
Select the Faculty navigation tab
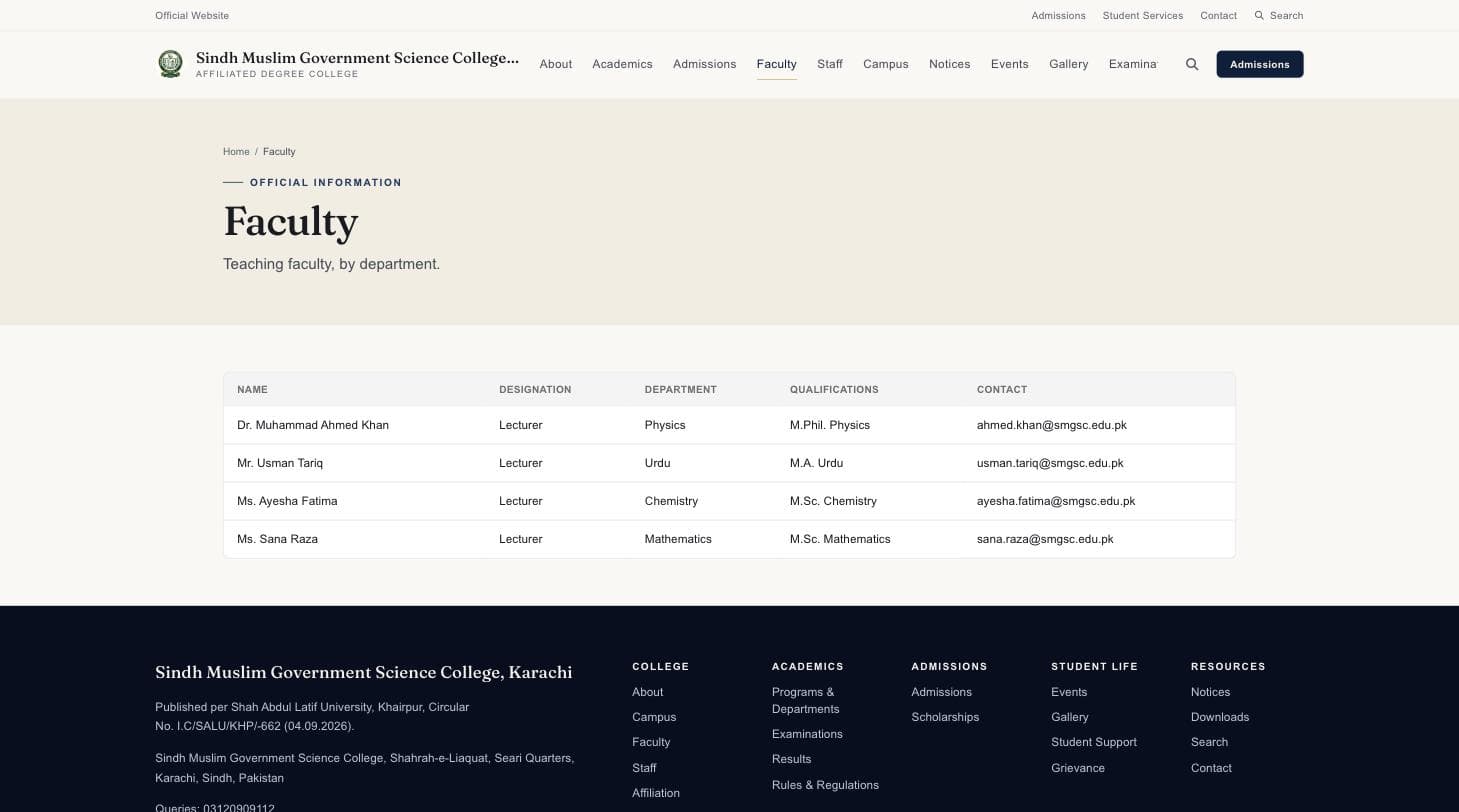tap(777, 64)
